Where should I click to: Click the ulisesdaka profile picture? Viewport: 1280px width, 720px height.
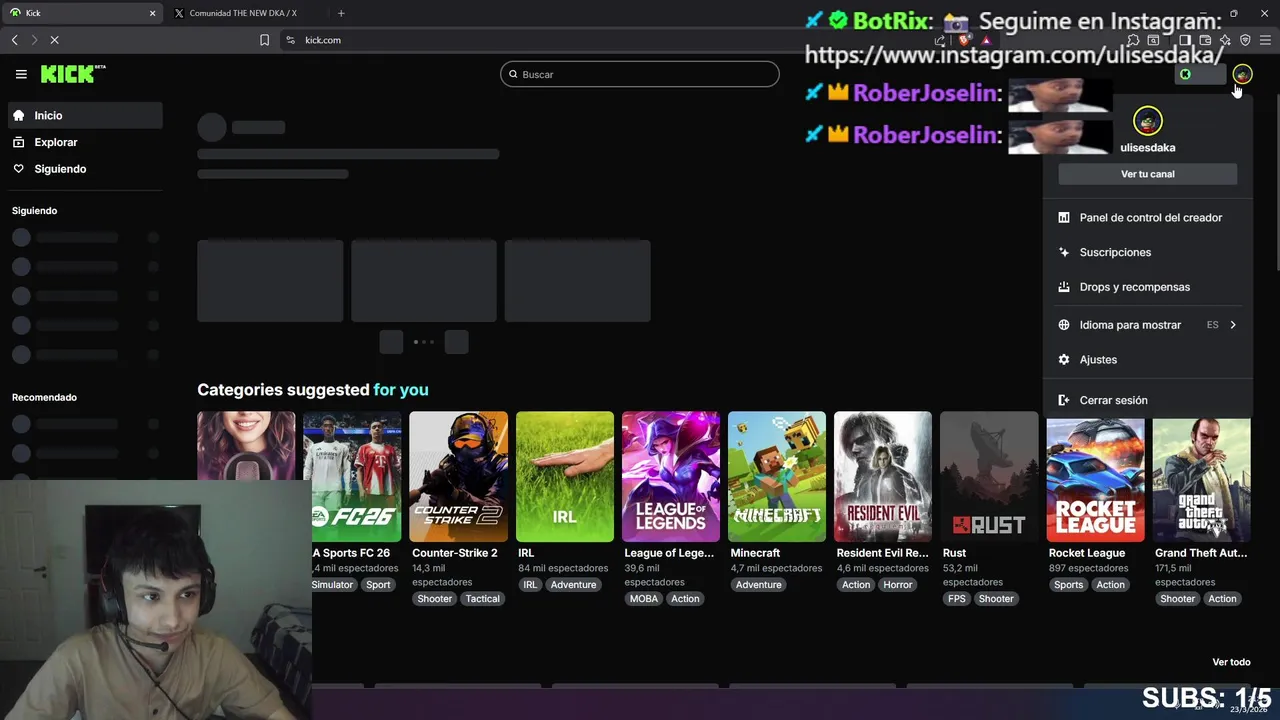coord(1147,121)
